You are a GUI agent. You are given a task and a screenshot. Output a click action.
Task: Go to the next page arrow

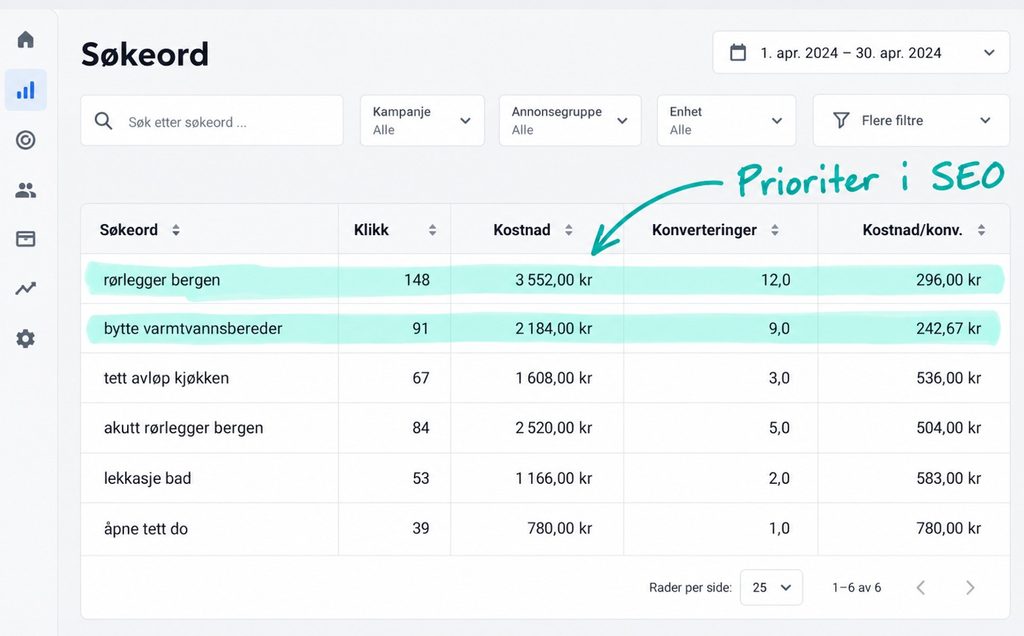tap(970, 588)
